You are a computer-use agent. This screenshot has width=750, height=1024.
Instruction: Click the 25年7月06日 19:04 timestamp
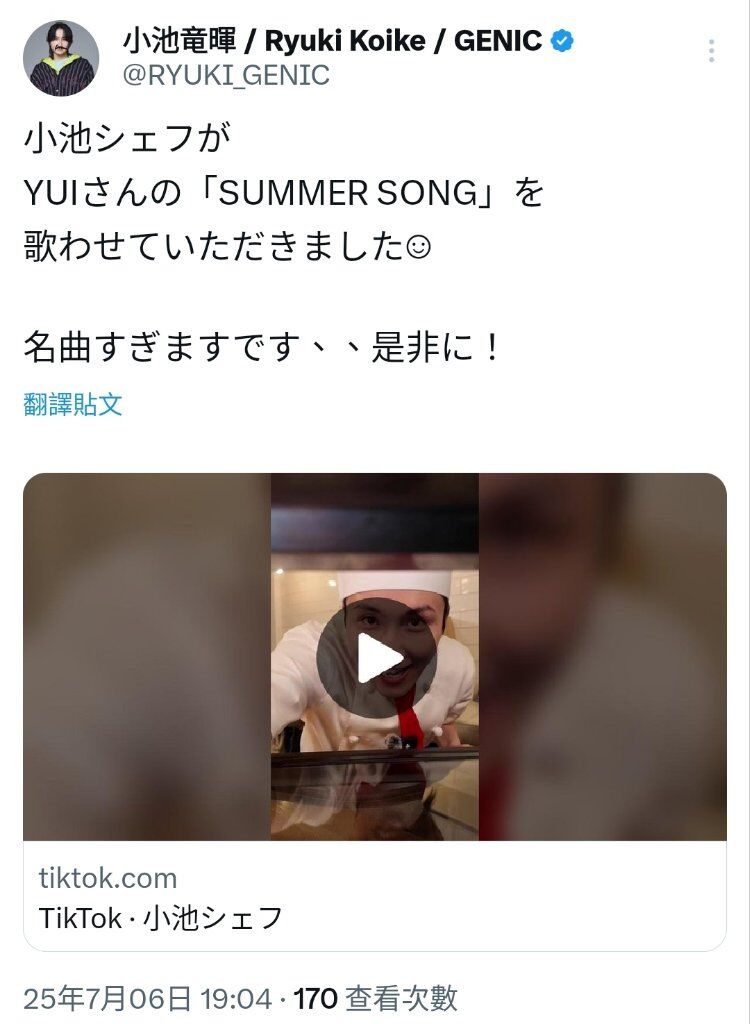coord(148,999)
